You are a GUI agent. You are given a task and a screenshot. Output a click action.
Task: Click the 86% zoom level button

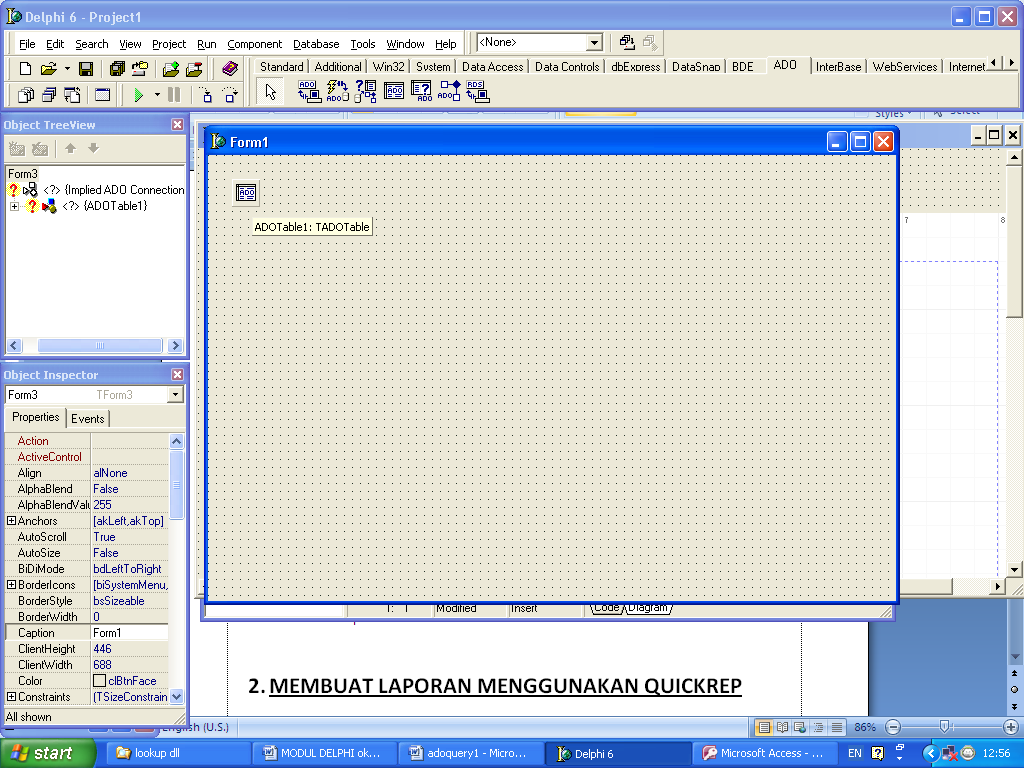(865, 727)
